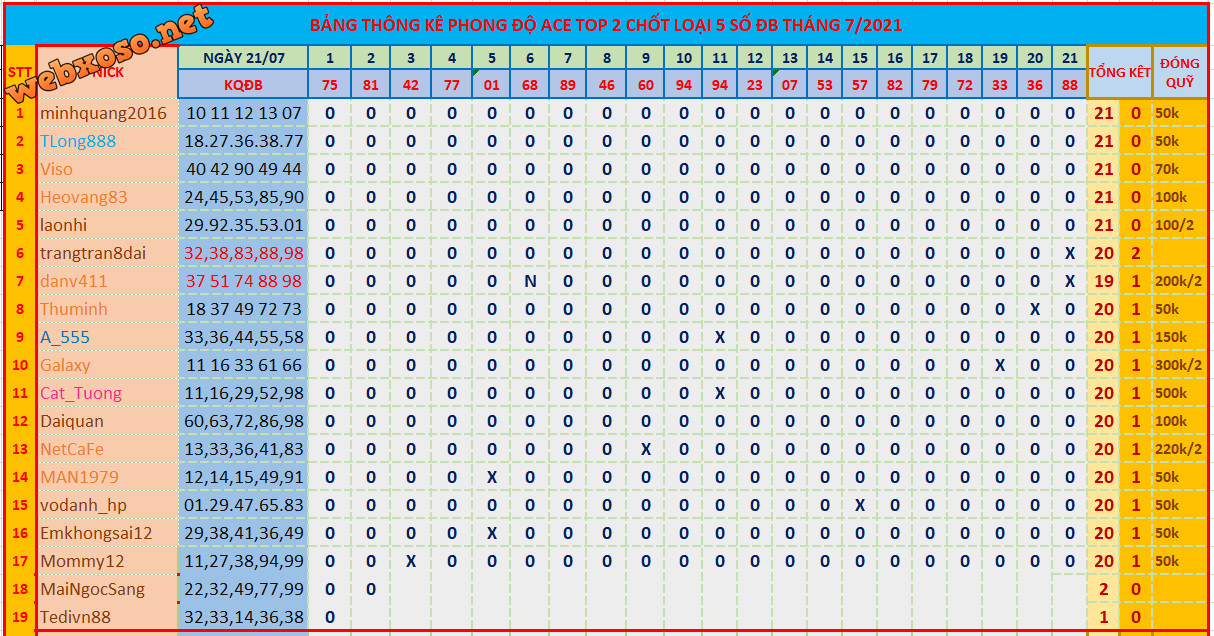Click the trangtran8dai nick cell
The width and height of the screenshot is (1214, 636).
[107, 253]
